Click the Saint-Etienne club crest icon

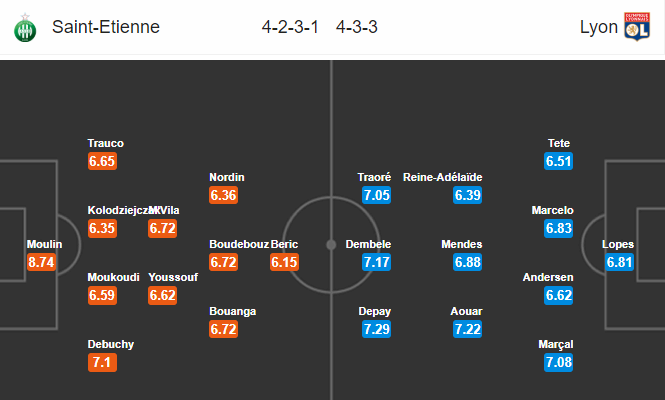pyautogui.click(x=25, y=28)
